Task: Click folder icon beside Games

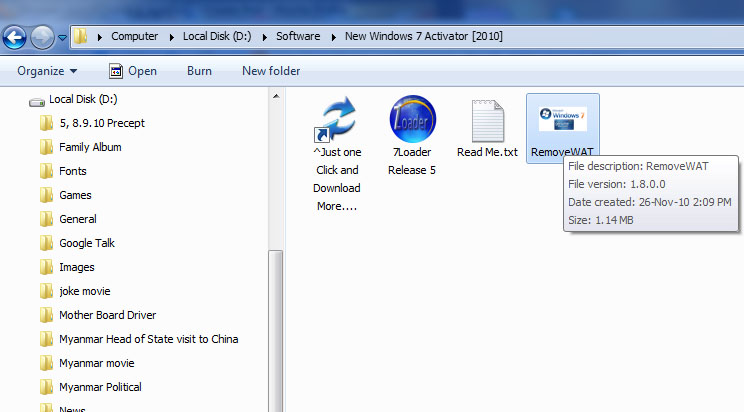Action: [x=46, y=195]
